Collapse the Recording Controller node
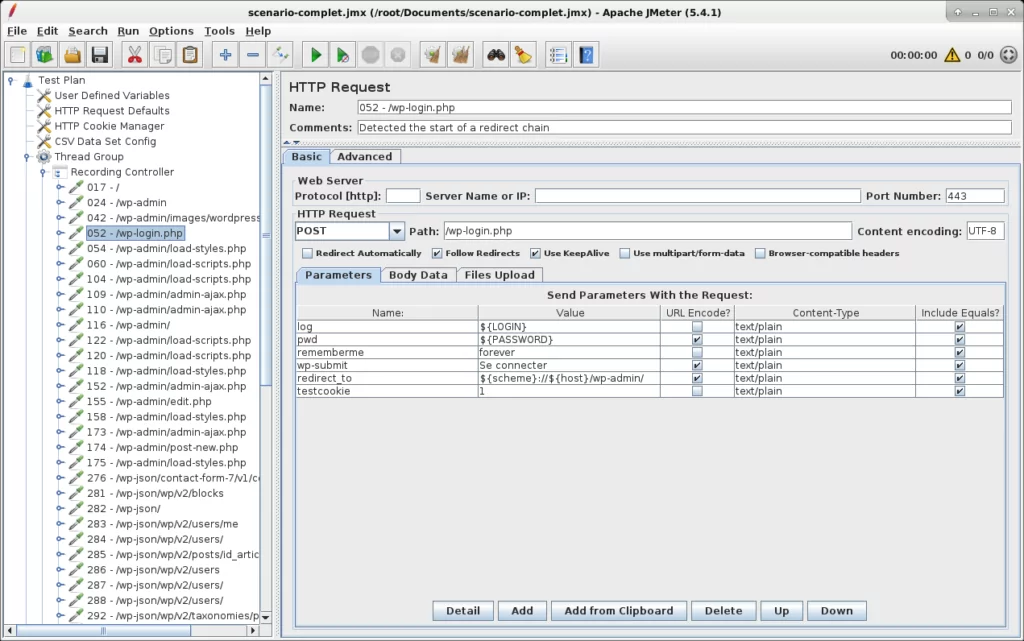The height and width of the screenshot is (641, 1024). 43,172
